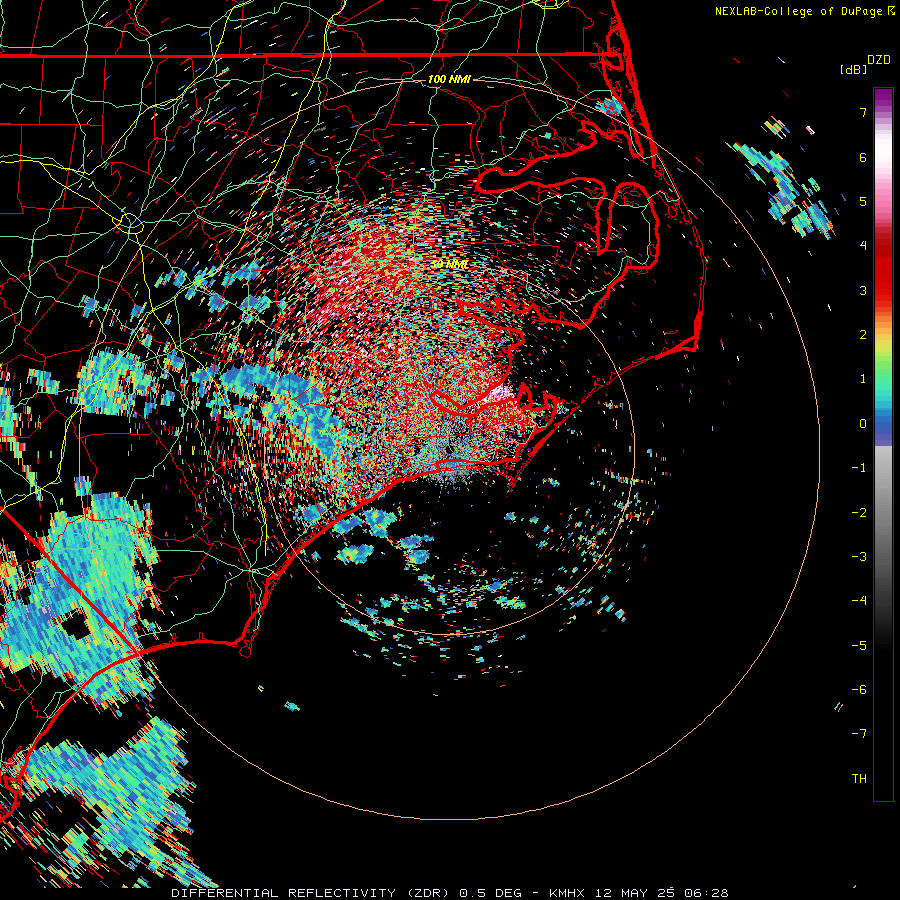The image size is (900, 900).
Task: Click the 1 value on the dB scale
Action: pos(863,379)
